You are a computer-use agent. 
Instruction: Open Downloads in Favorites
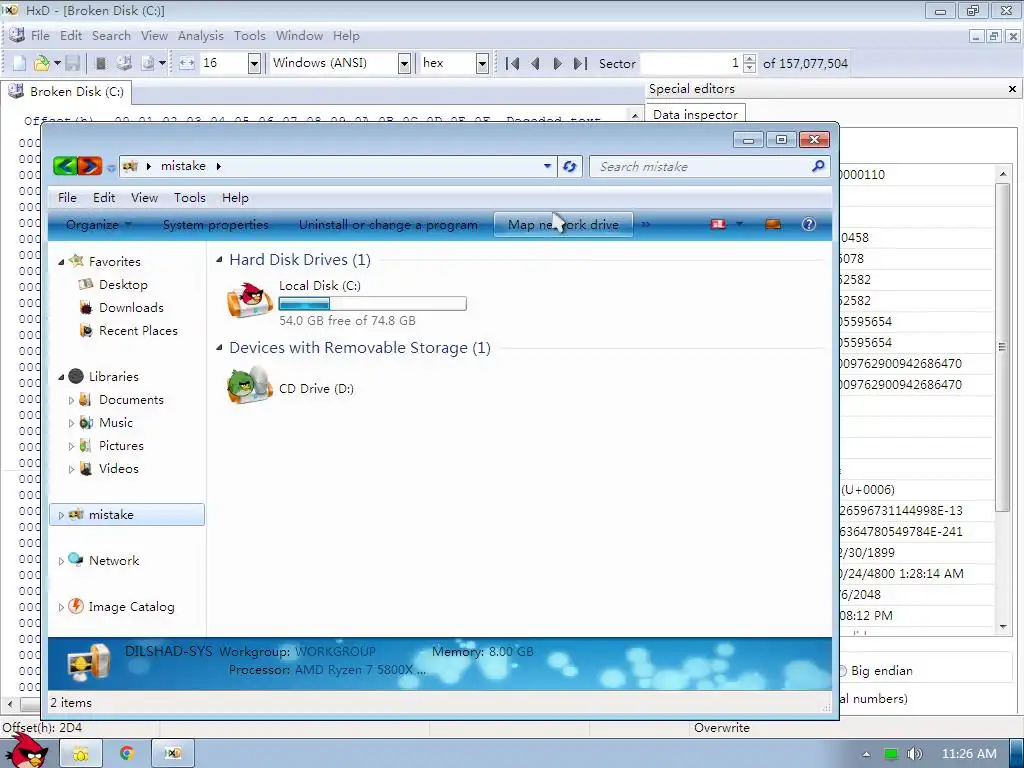(x=131, y=308)
